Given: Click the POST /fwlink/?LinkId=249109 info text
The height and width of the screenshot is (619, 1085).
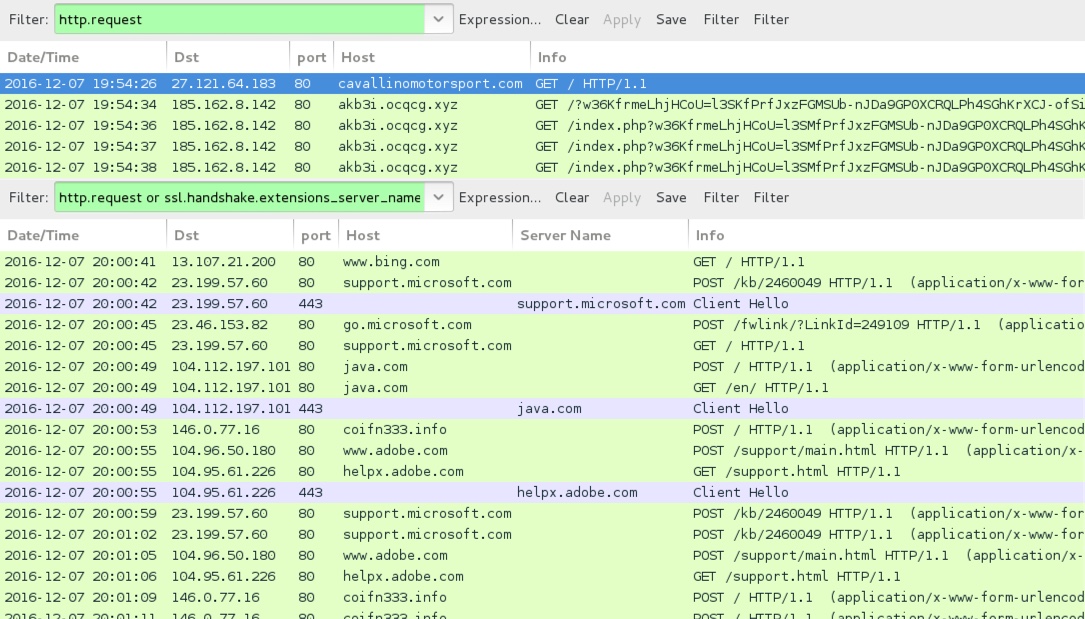Looking at the screenshot, I should 888,324.
